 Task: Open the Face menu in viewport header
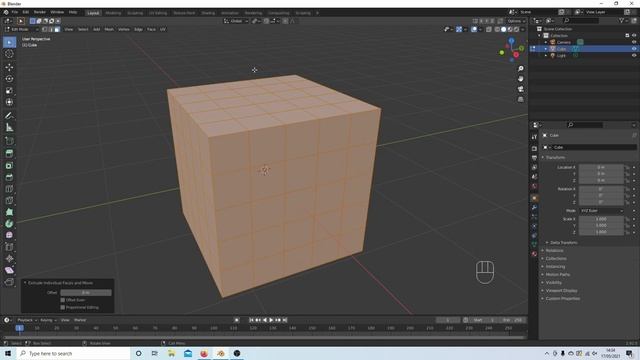tap(151, 29)
